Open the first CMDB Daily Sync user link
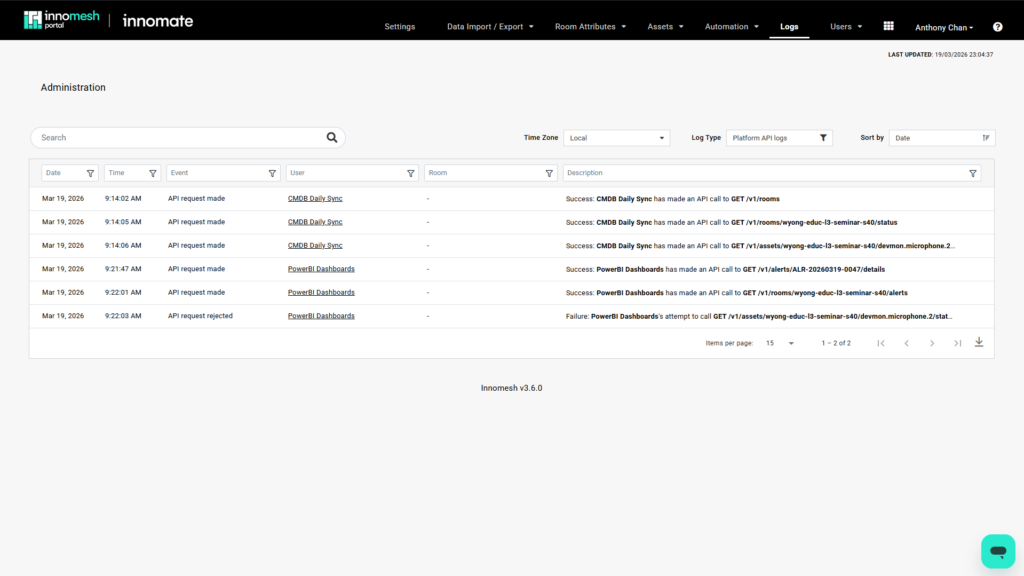Screen dimensions: 1024x576 pyautogui.click(x=315, y=198)
